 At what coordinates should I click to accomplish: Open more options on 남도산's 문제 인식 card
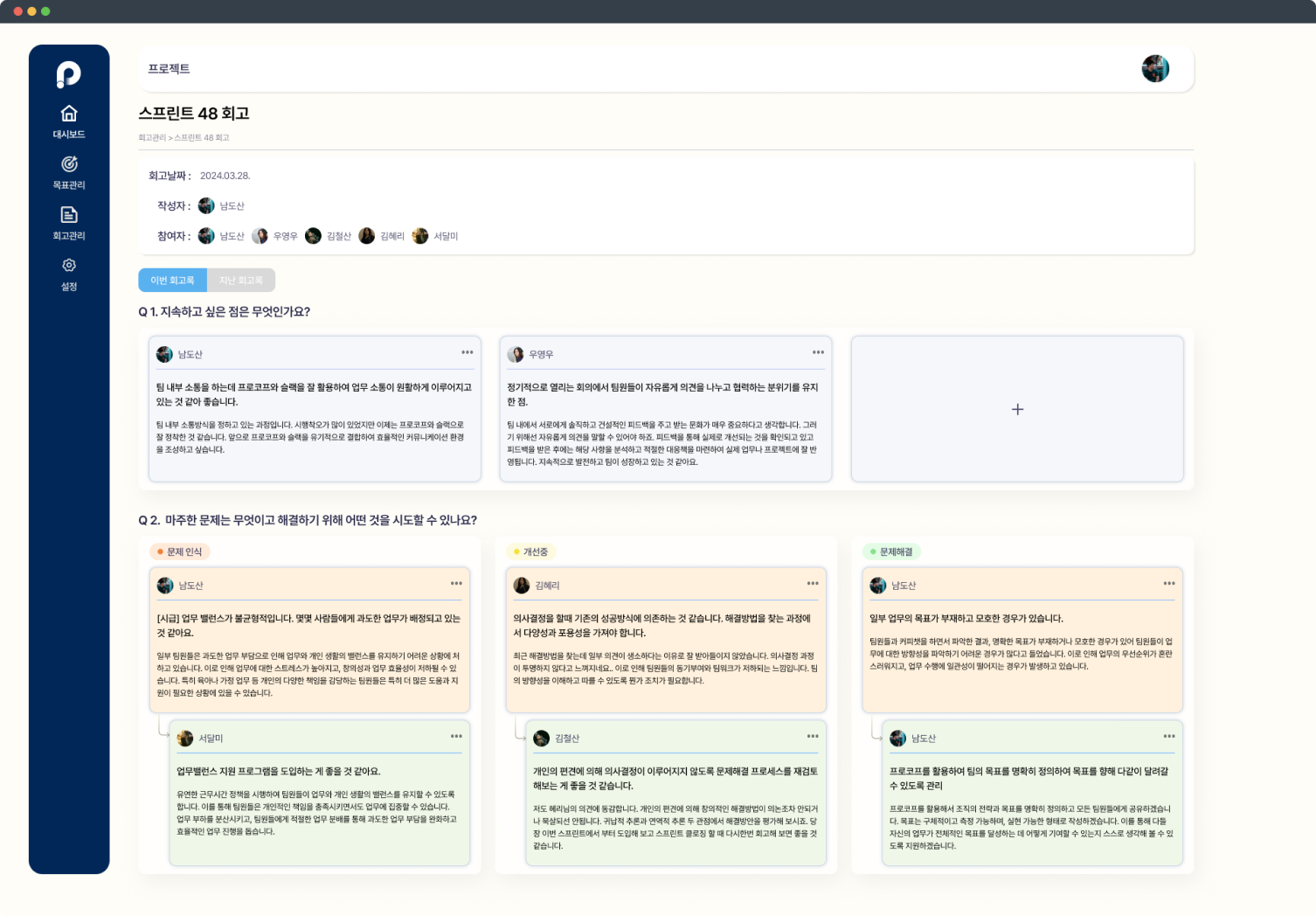[456, 583]
